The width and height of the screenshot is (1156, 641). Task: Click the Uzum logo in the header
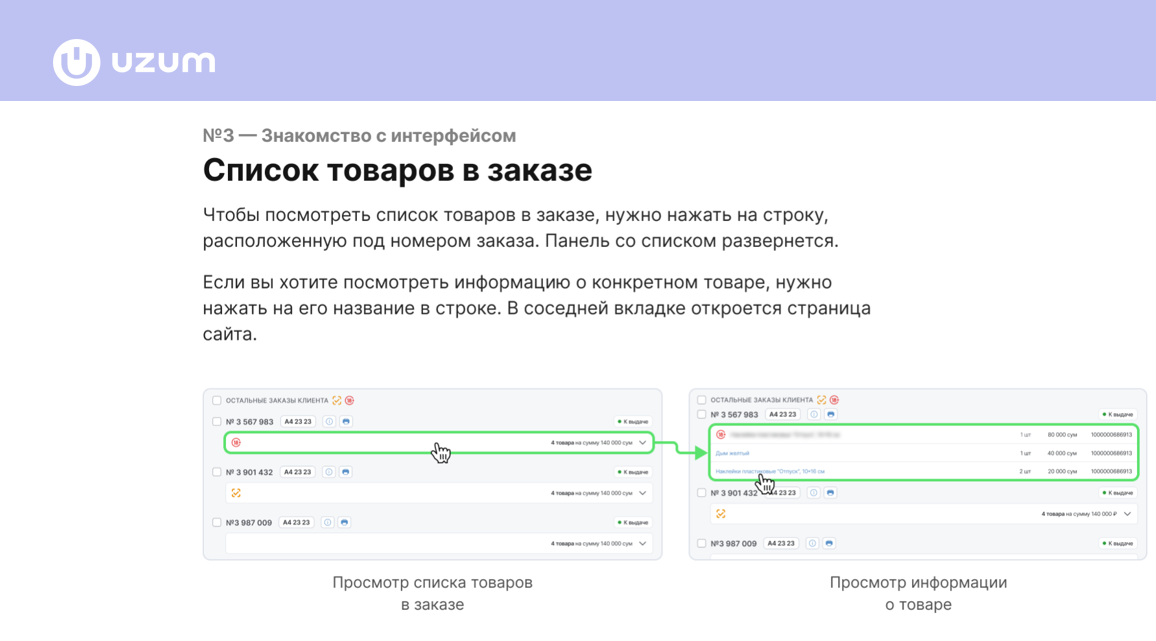(134, 62)
